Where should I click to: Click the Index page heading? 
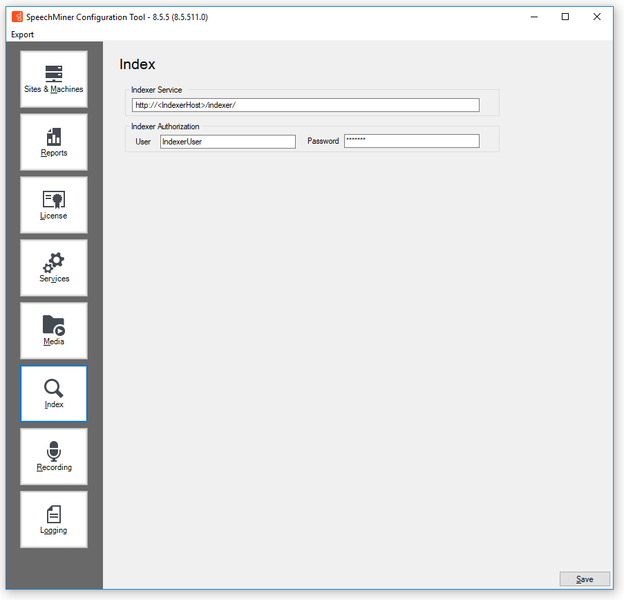coord(137,65)
